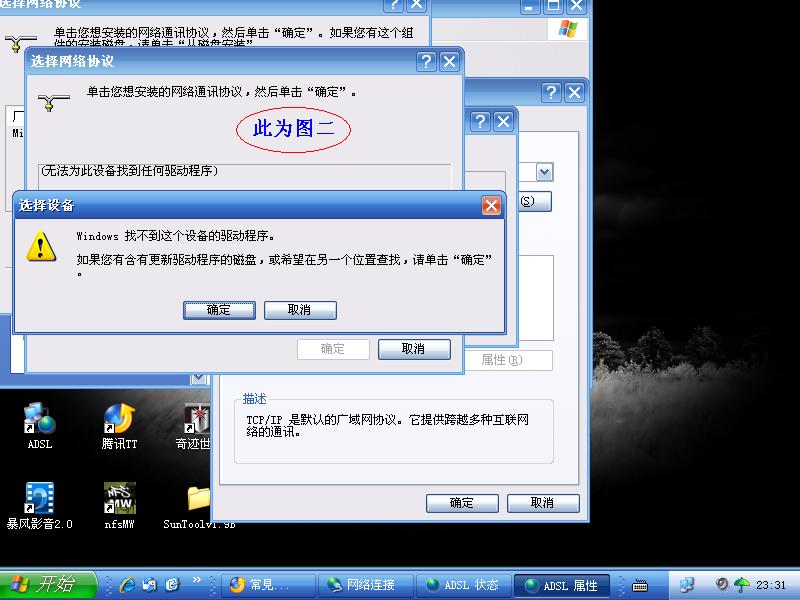The image size is (800, 600).
Task: Open the 奇迹世 game desktop shortcut
Action: coord(194,426)
